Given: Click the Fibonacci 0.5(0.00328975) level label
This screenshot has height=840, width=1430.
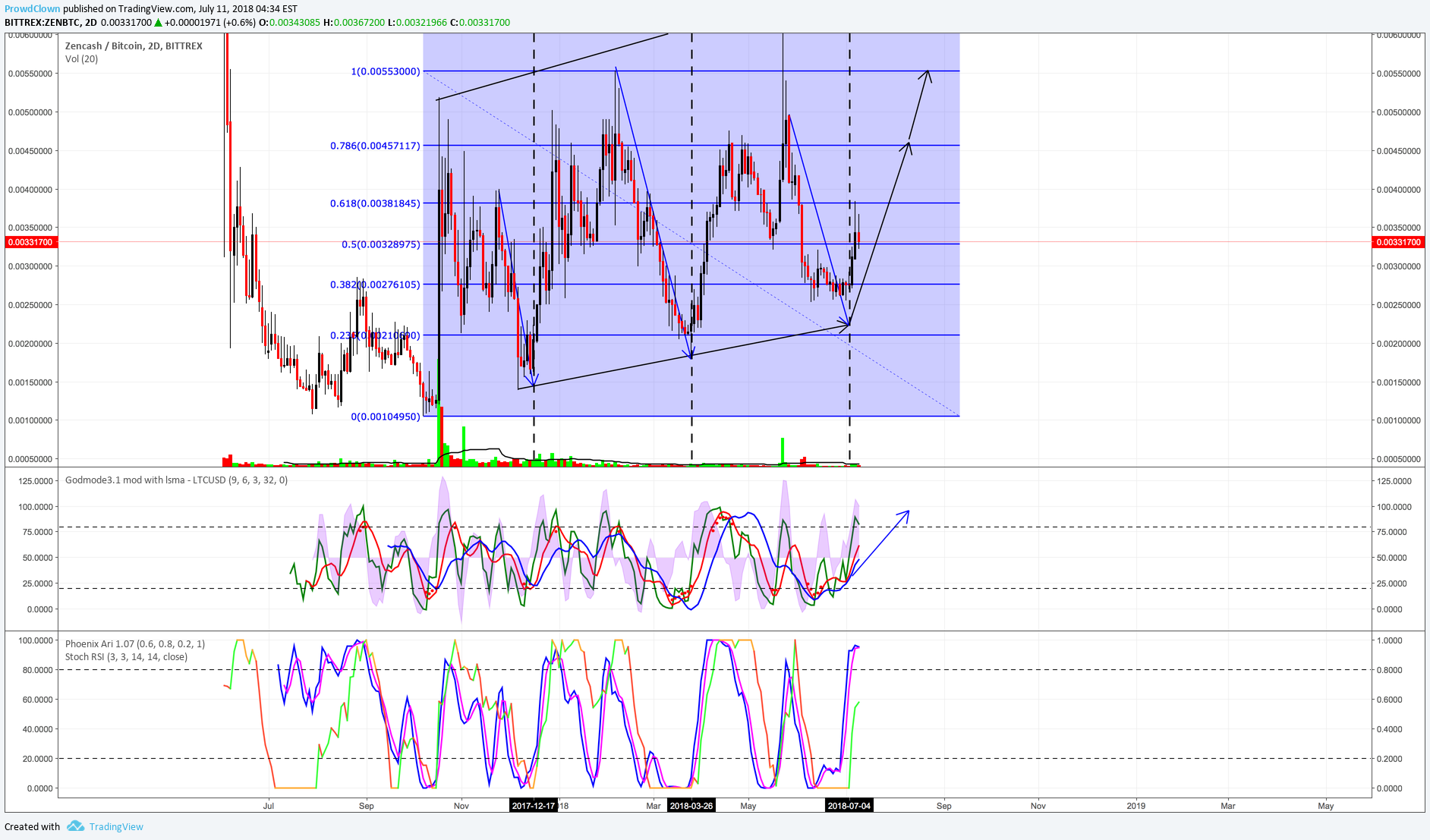Looking at the screenshot, I should (380, 244).
